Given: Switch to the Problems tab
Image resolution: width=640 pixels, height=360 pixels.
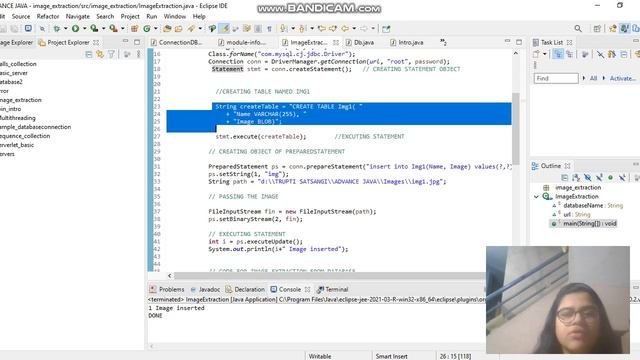Looking at the screenshot, I should click(167, 289).
